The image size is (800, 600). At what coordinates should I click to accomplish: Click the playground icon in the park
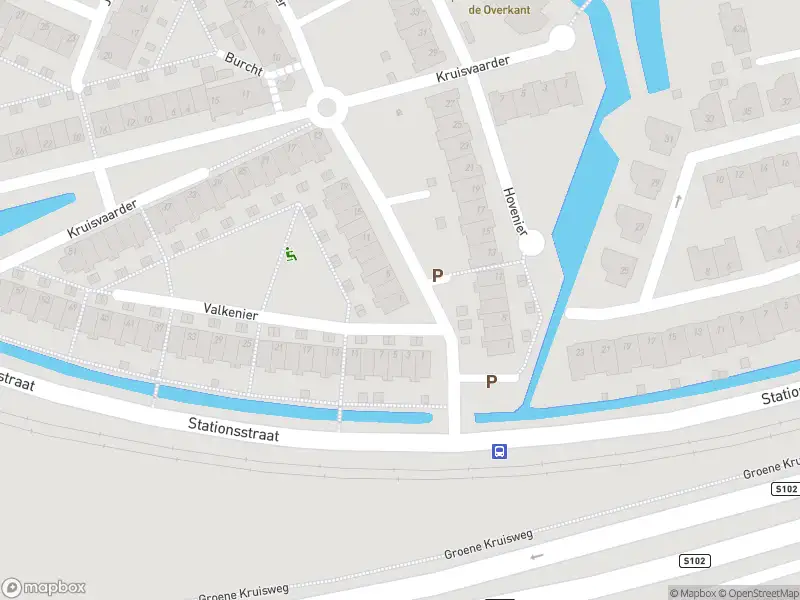point(291,254)
